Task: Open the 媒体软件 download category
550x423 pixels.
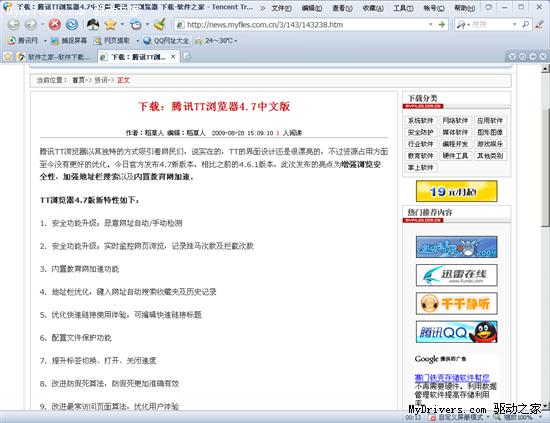Action: click(x=455, y=132)
